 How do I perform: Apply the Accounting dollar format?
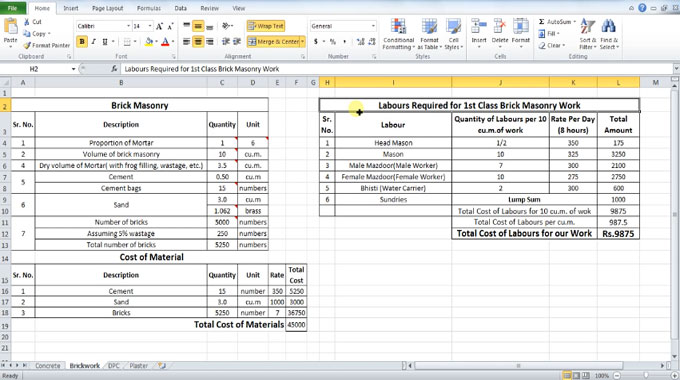pos(316,42)
